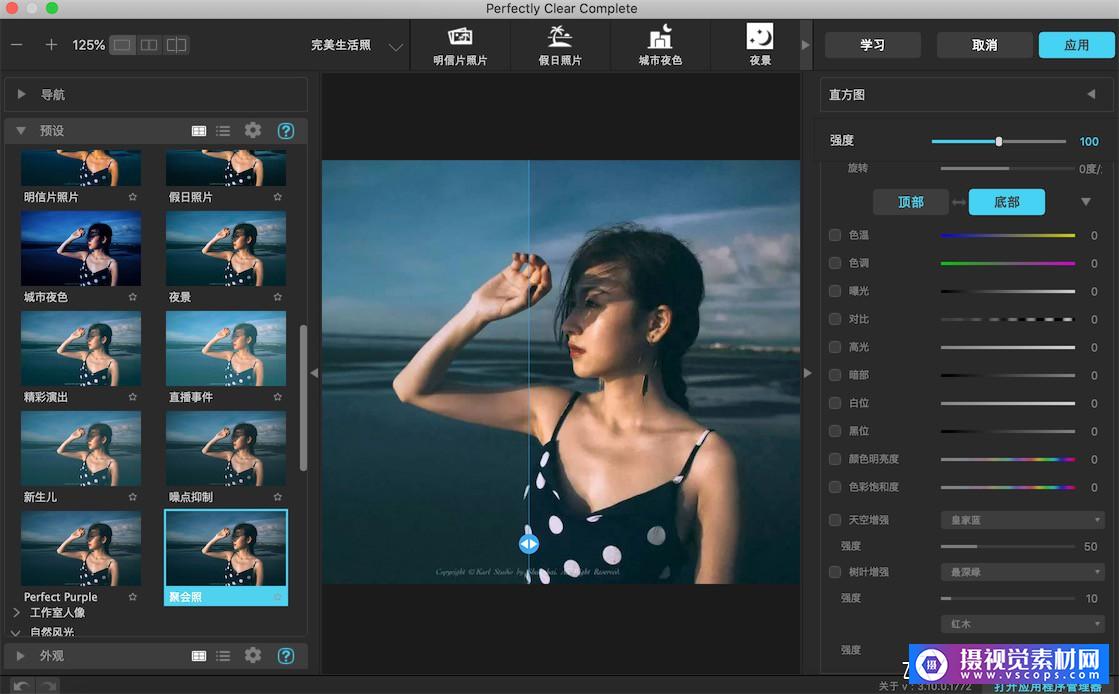Enable the 色温 checkbox
The image size is (1119, 694).
coord(834,235)
